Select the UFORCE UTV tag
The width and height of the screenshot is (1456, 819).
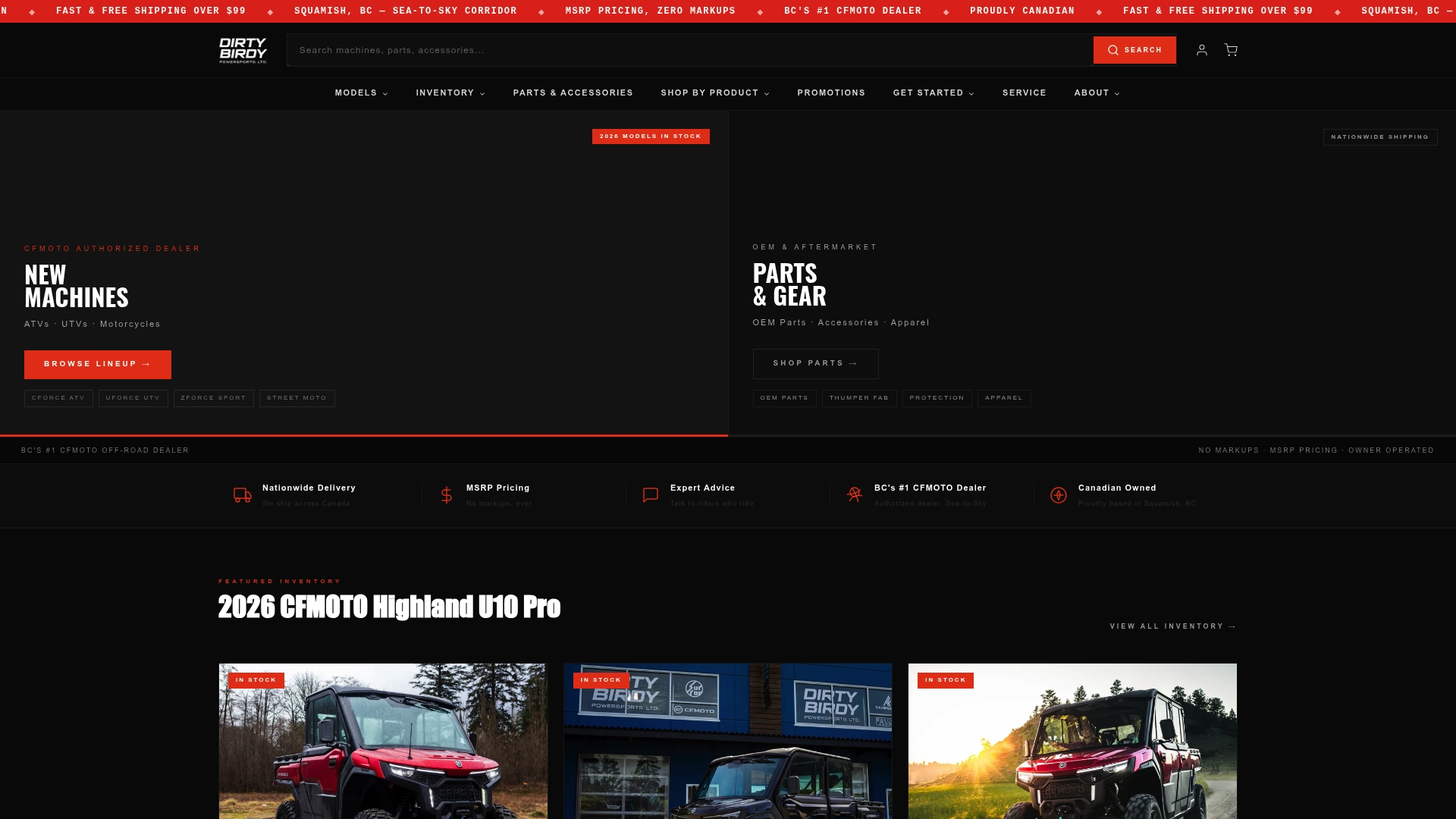click(133, 398)
